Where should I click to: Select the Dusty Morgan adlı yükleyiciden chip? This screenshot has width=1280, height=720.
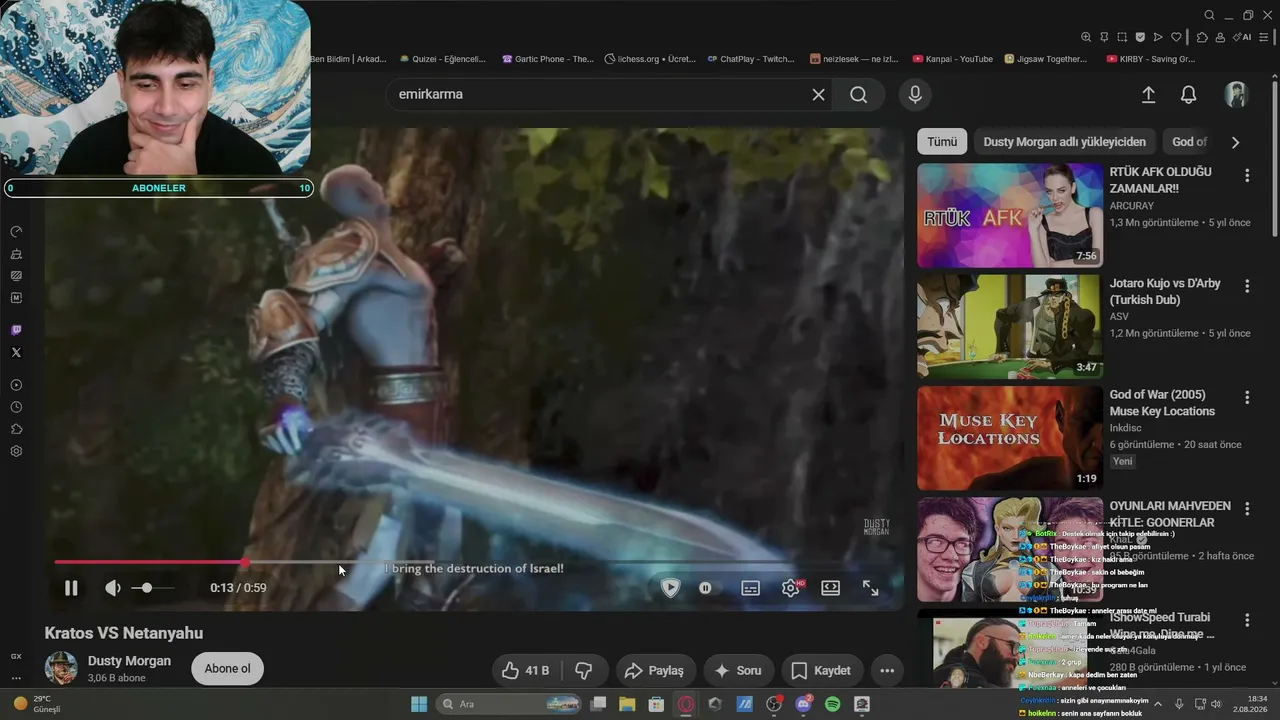[1064, 142]
